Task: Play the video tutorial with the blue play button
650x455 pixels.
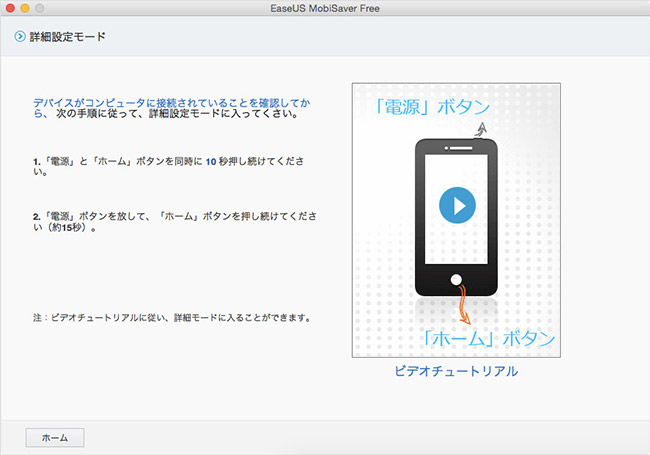Action: point(457,205)
